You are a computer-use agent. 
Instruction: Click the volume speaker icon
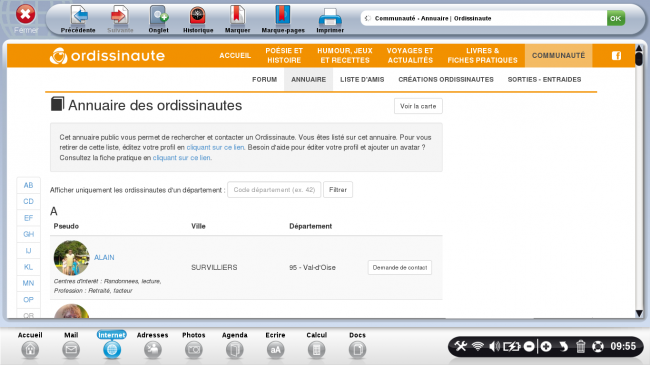point(494,346)
